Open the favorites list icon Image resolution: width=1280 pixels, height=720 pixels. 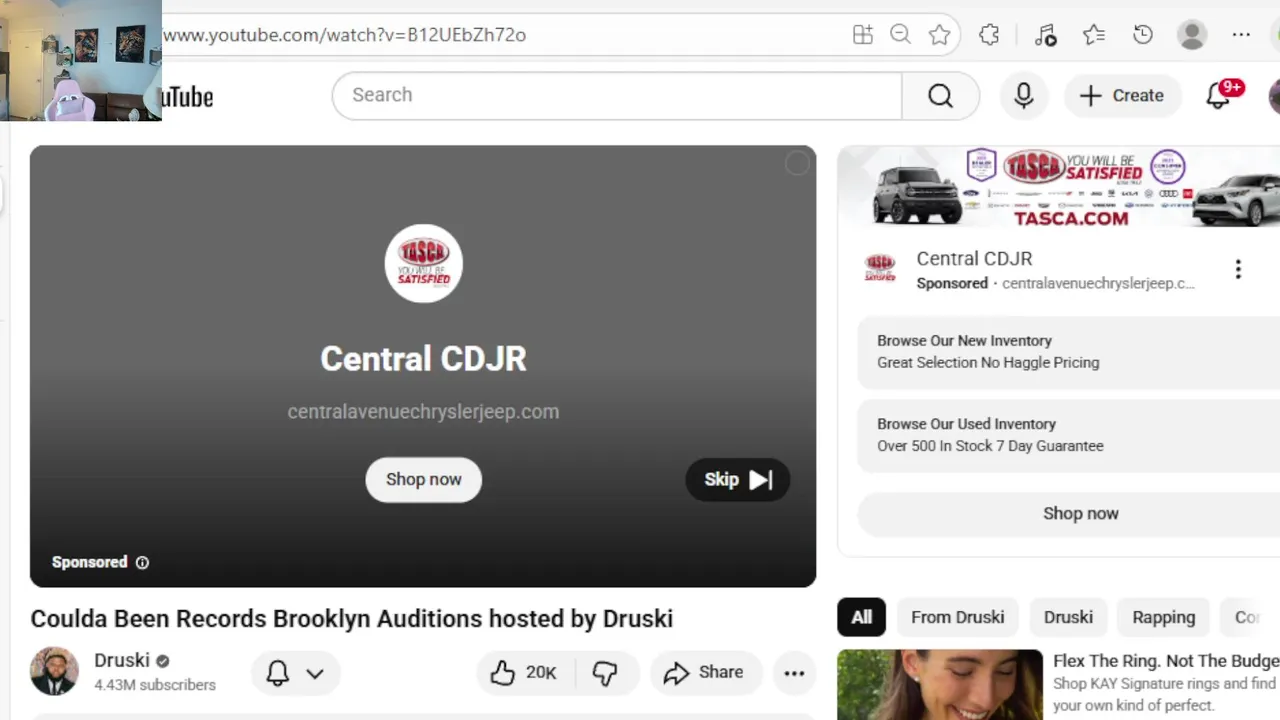(x=1094, y=35)
